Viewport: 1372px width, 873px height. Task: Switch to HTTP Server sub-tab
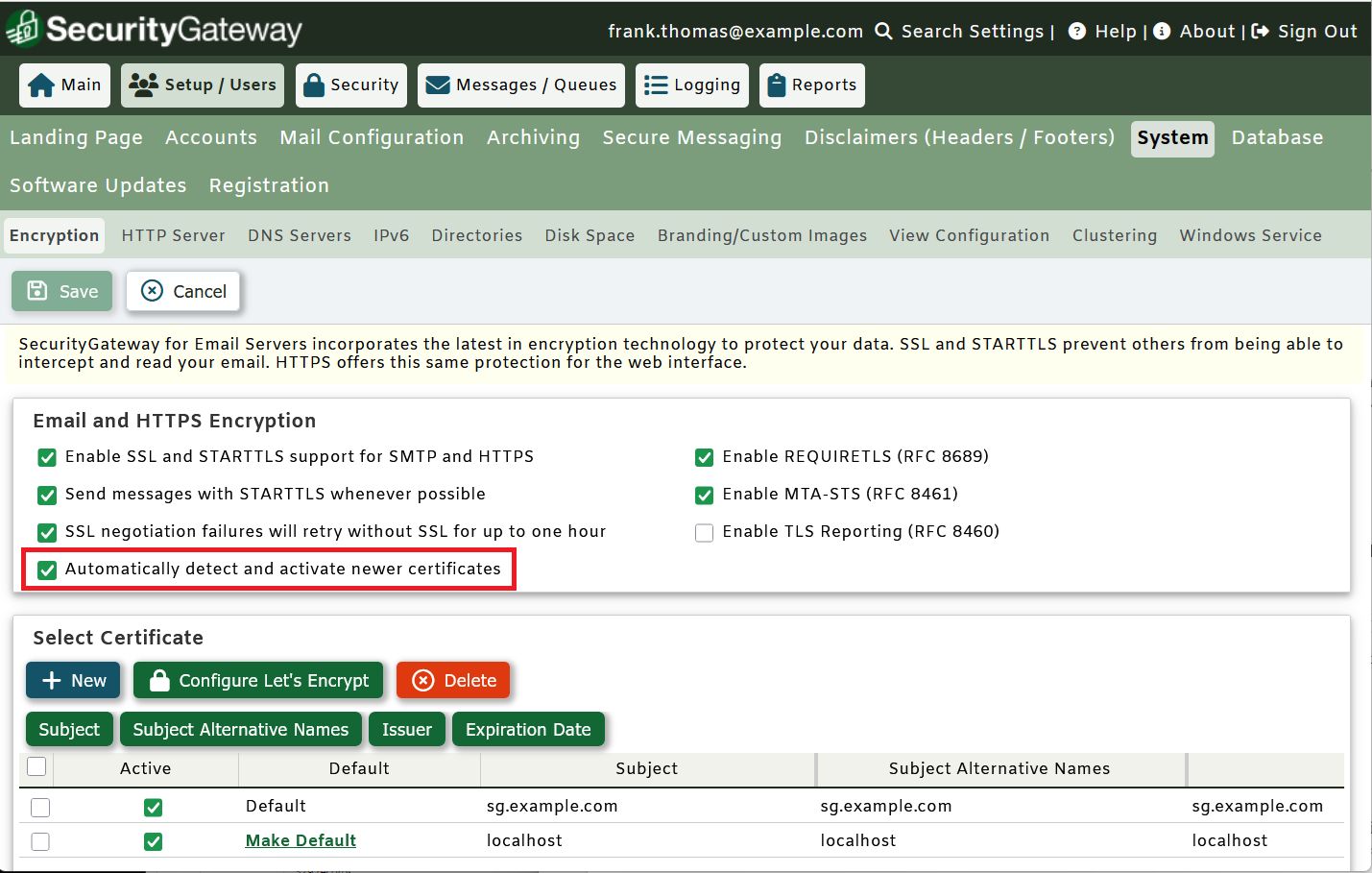(173, 236)
